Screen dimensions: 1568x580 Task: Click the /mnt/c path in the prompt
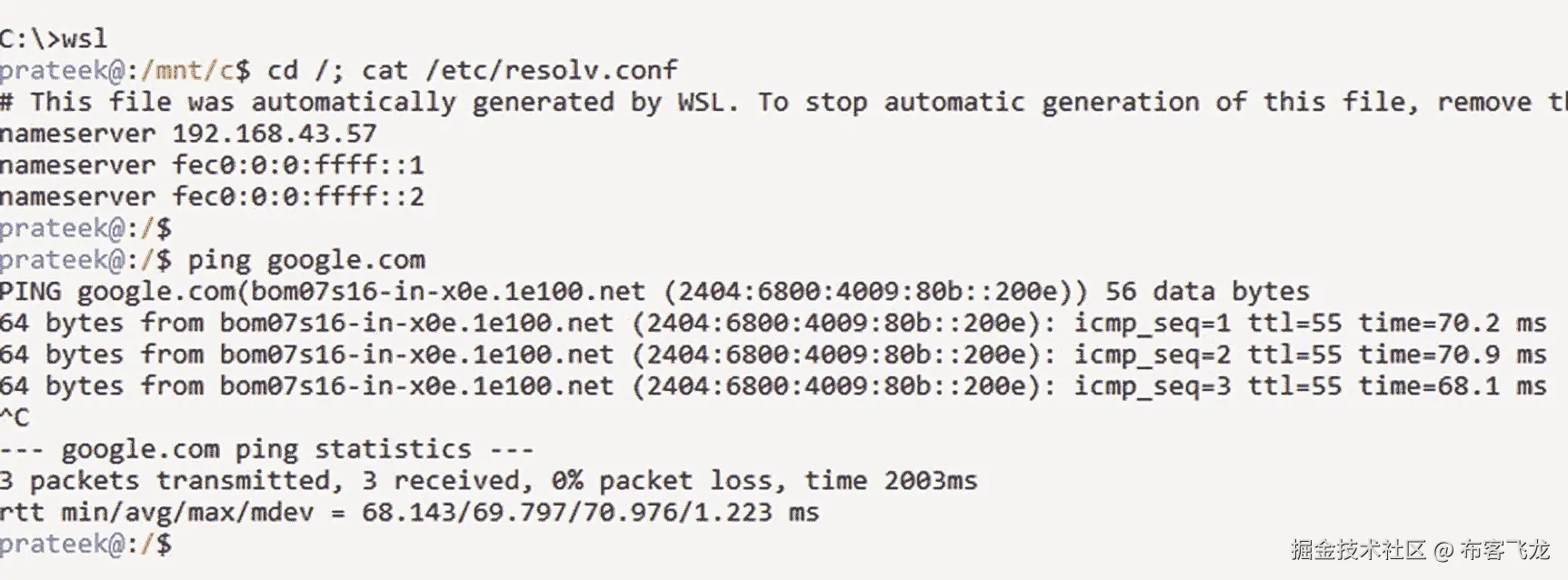tap(186, 71)
